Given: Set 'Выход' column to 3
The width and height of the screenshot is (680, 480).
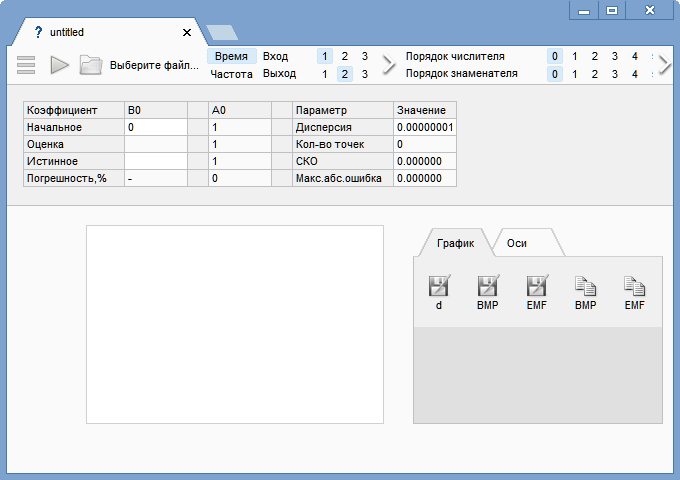Looking at the screenshot, I should coord(364,74).
